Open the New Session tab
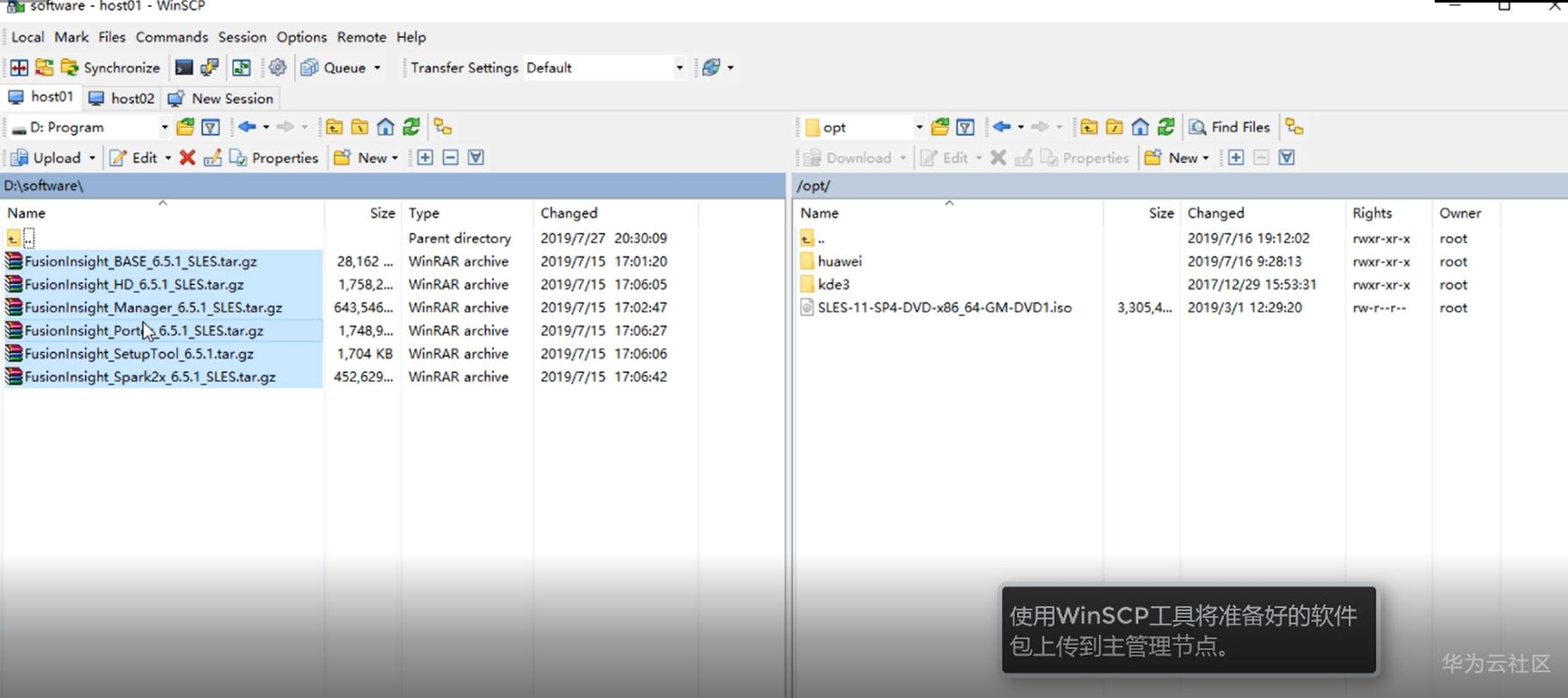 (221, 98)
